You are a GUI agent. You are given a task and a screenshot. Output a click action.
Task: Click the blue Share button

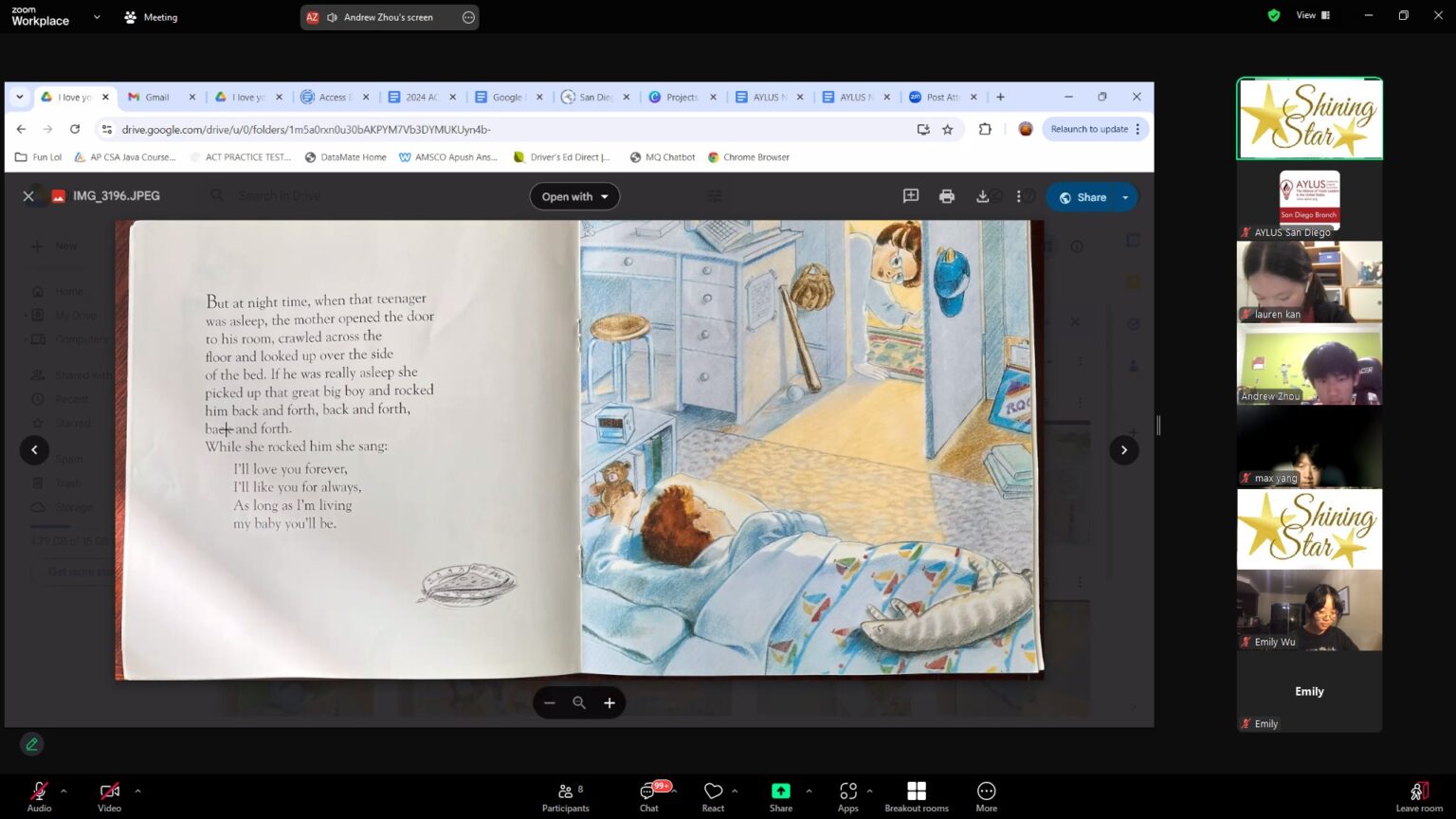click(x=1082, y=197)
